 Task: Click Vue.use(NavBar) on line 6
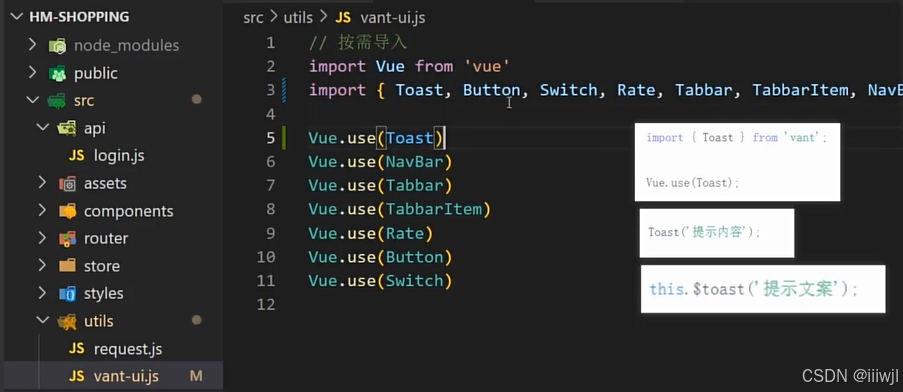pos(381,162)
